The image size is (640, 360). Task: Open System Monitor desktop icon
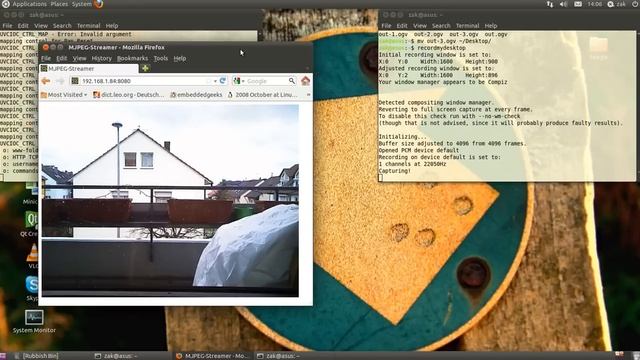click(34, 322)
